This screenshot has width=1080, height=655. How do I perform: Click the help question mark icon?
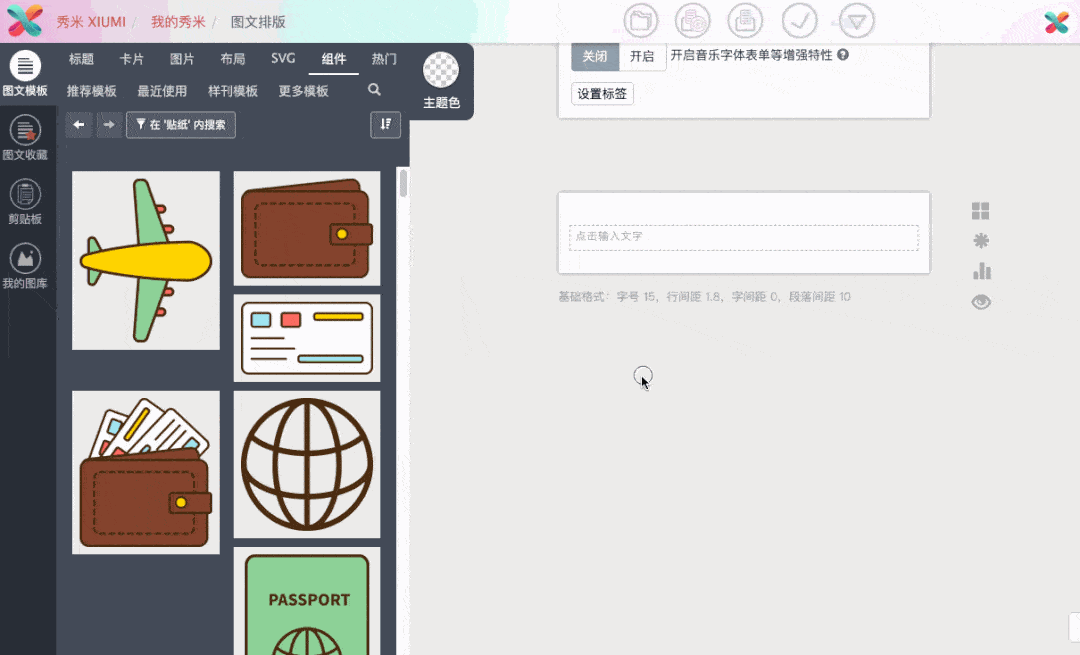pyautogui.click(x=843, y=54)
